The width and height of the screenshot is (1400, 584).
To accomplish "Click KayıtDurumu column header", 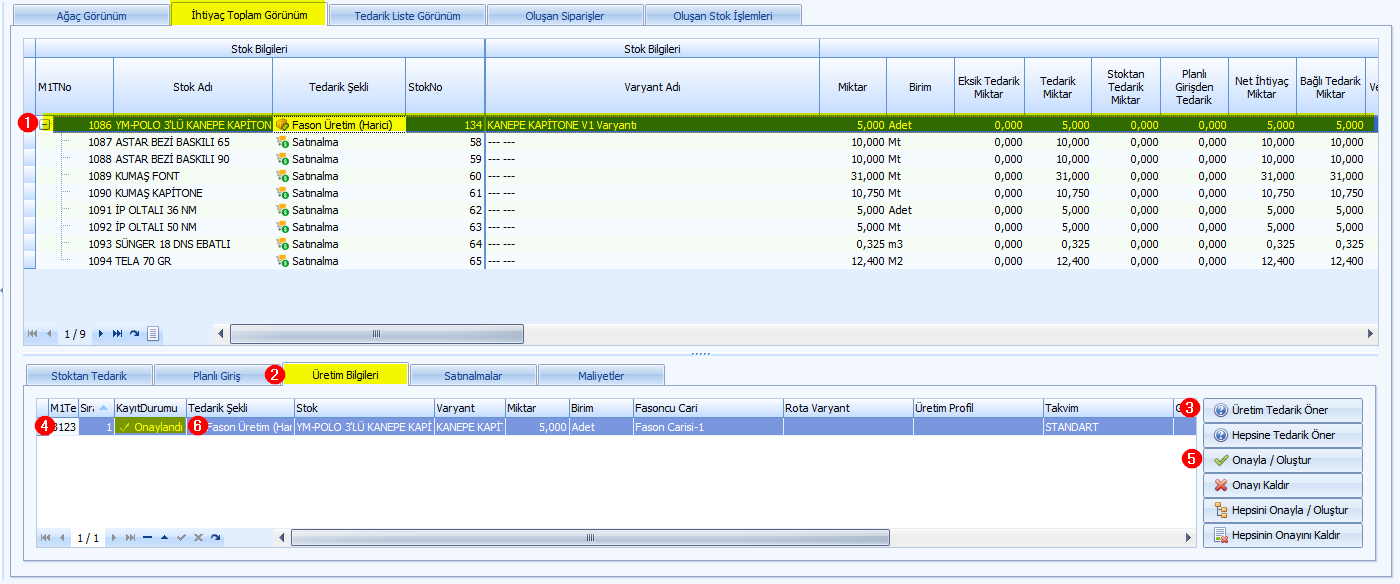I will click(x=149, y=408).
